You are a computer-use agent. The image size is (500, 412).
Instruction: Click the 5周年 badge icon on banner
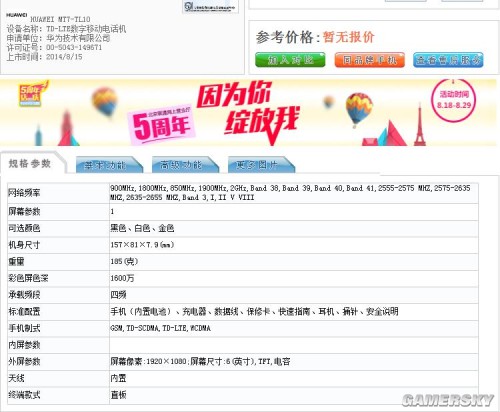32,94
